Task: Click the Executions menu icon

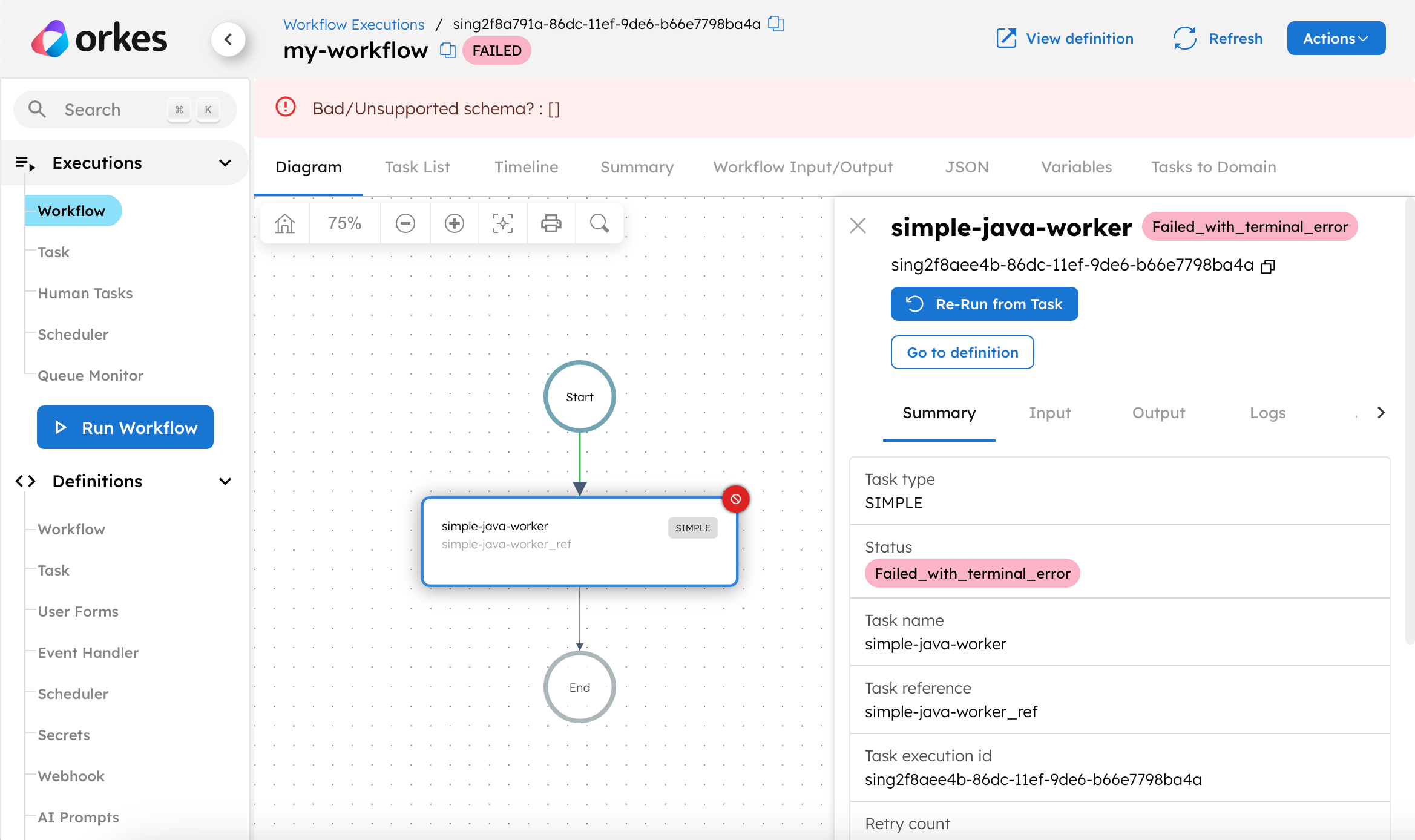Action: point(25,163)
